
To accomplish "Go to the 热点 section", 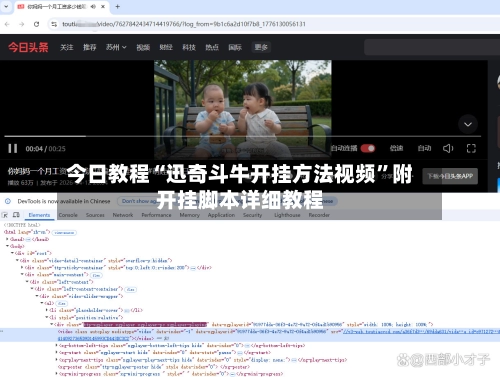I will point(212,47).
